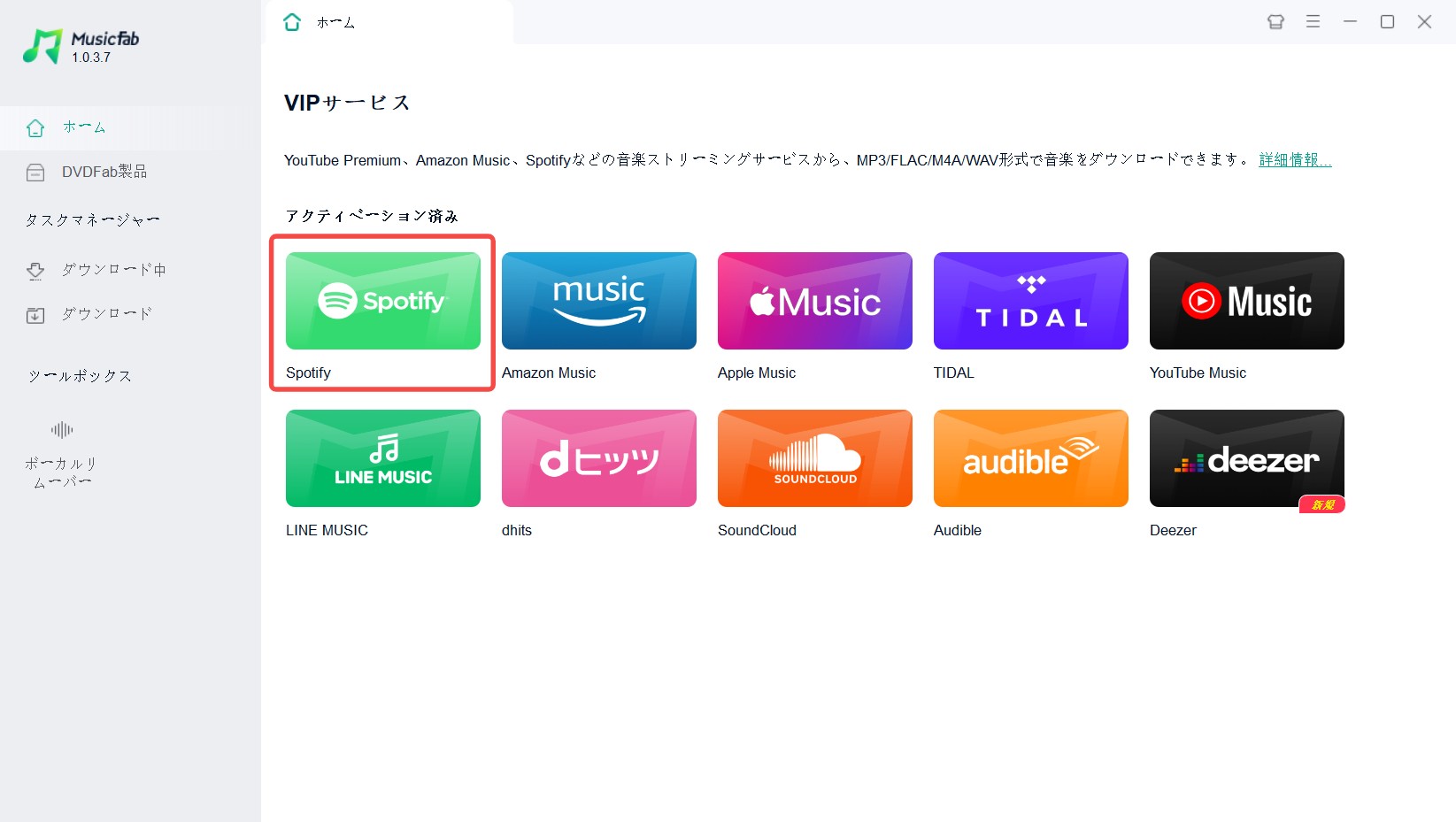Image resolution: width=1456 pixels, height=822 pixels.
Task: Open the Audible service tile
Action: [x=1031, y=458]
